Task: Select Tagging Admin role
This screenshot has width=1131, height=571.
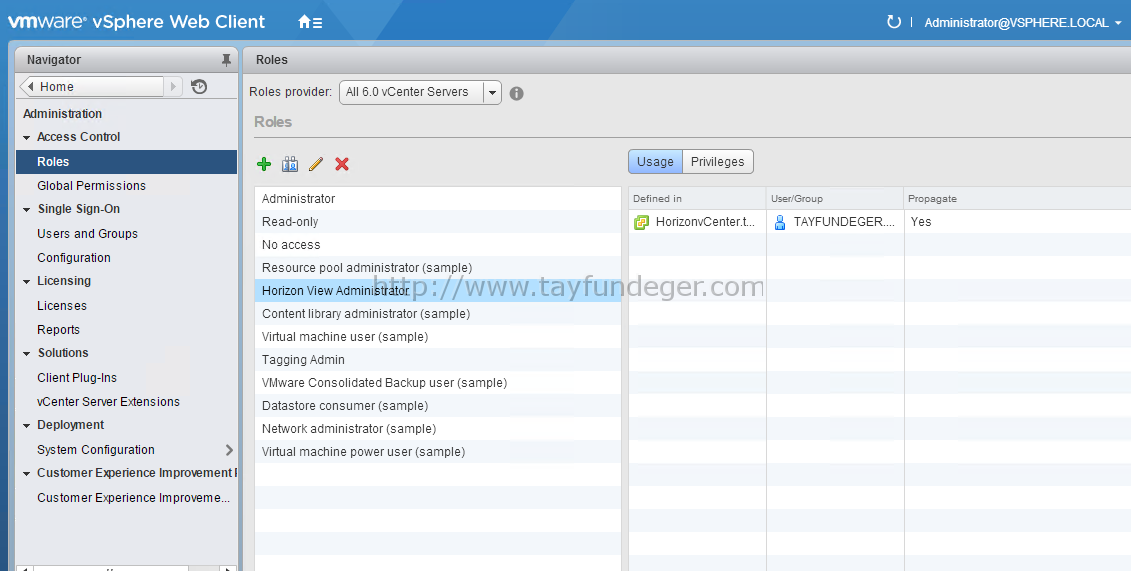Action: coord(438,360)
